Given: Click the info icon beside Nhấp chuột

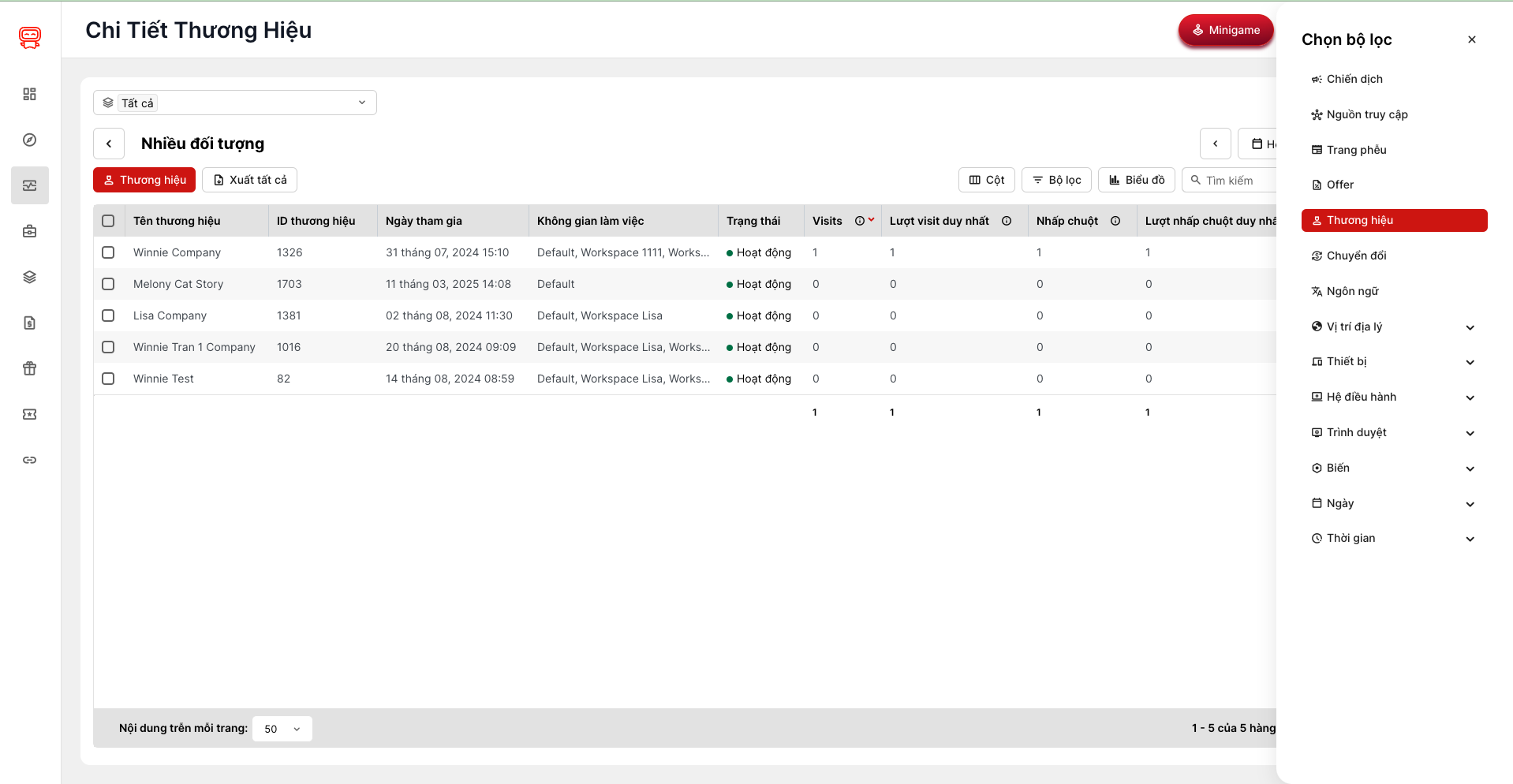Looking at the screenshot, I should click(1115, 221).
